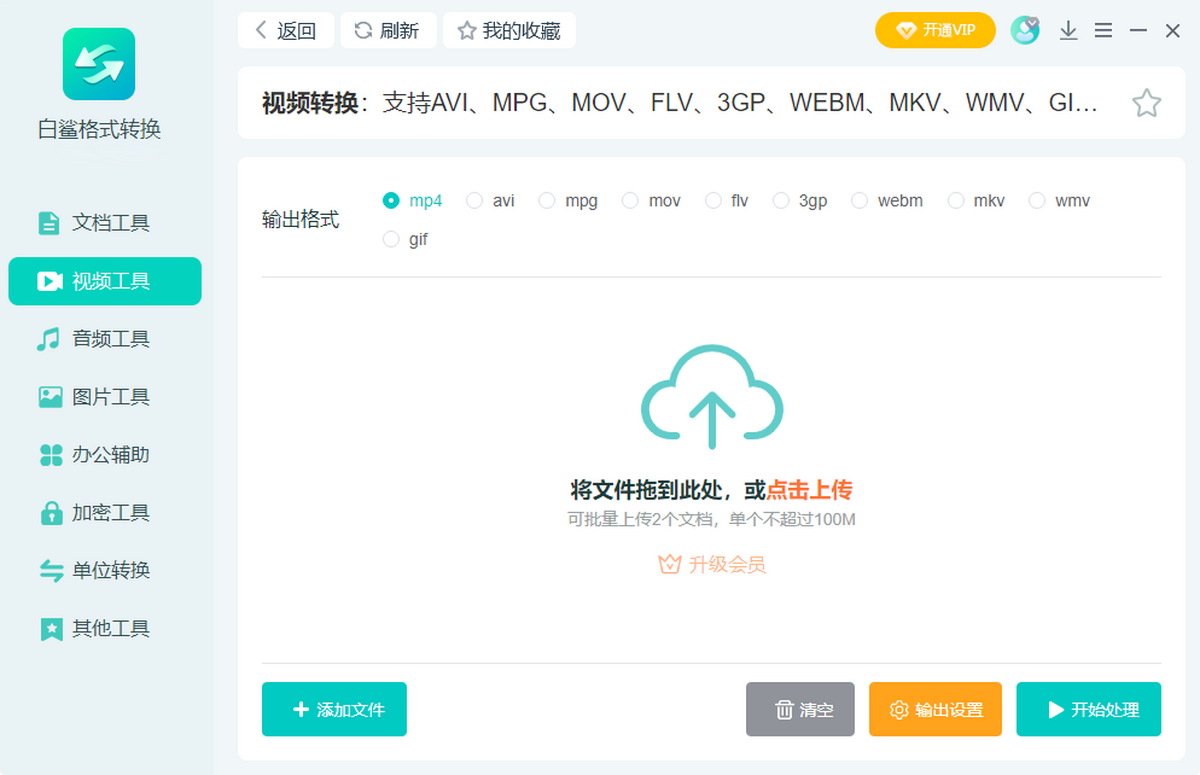The image size is (1200, 775).
Task: Open 输出设置 settings button
Action: pos(935,709)
